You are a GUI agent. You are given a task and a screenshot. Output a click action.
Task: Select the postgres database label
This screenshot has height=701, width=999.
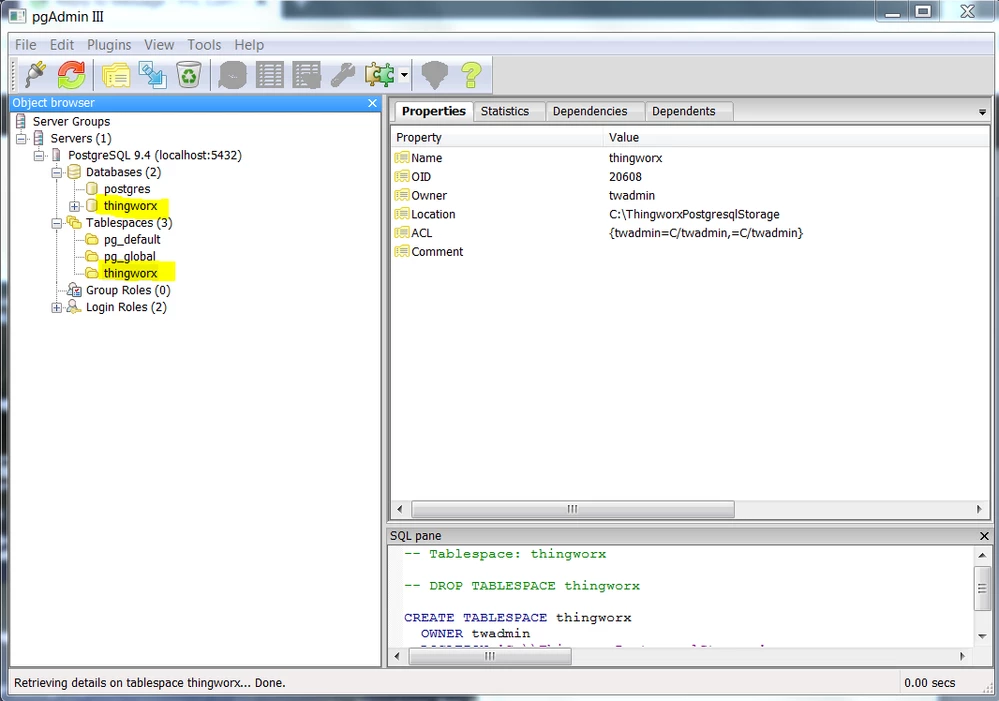pos(127,189)
